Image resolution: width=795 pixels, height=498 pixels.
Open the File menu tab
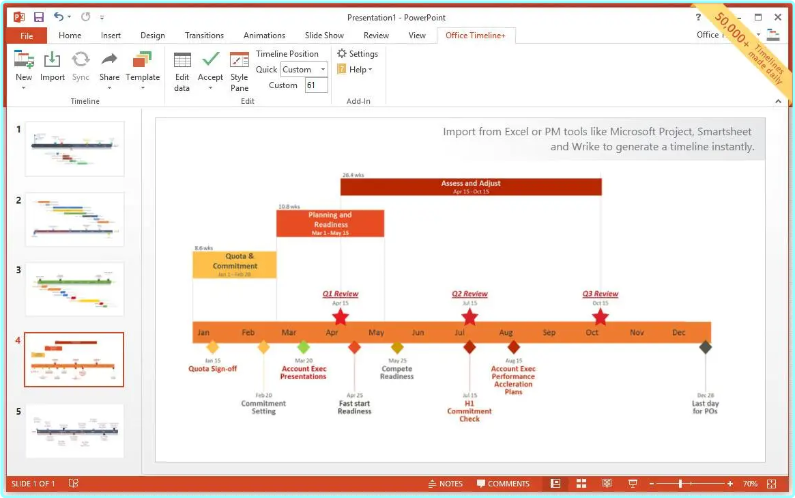pyautogui.click(x=26, y=36)
